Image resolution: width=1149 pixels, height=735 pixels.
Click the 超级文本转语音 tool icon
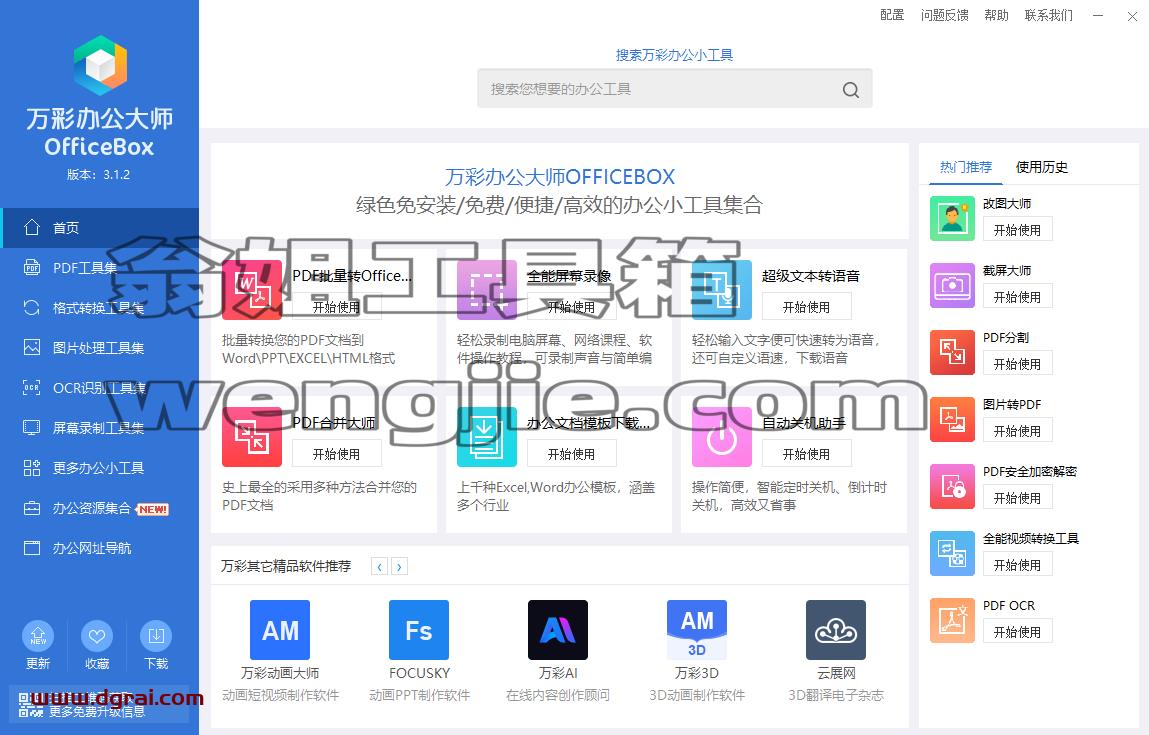pos(722,290)
